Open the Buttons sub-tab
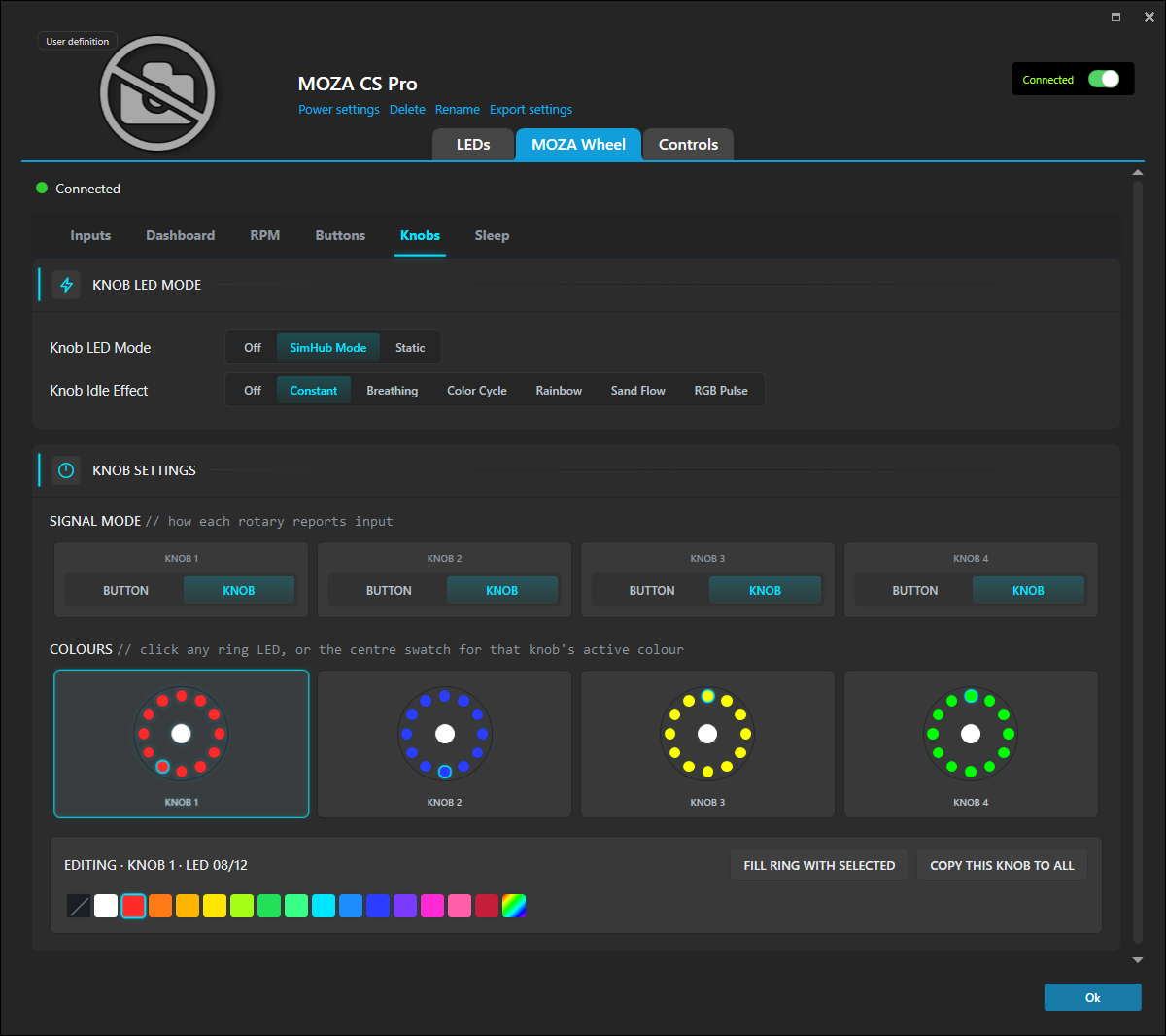Image resolution: width=1166 pixels, height=1036 pixels. 340,236
